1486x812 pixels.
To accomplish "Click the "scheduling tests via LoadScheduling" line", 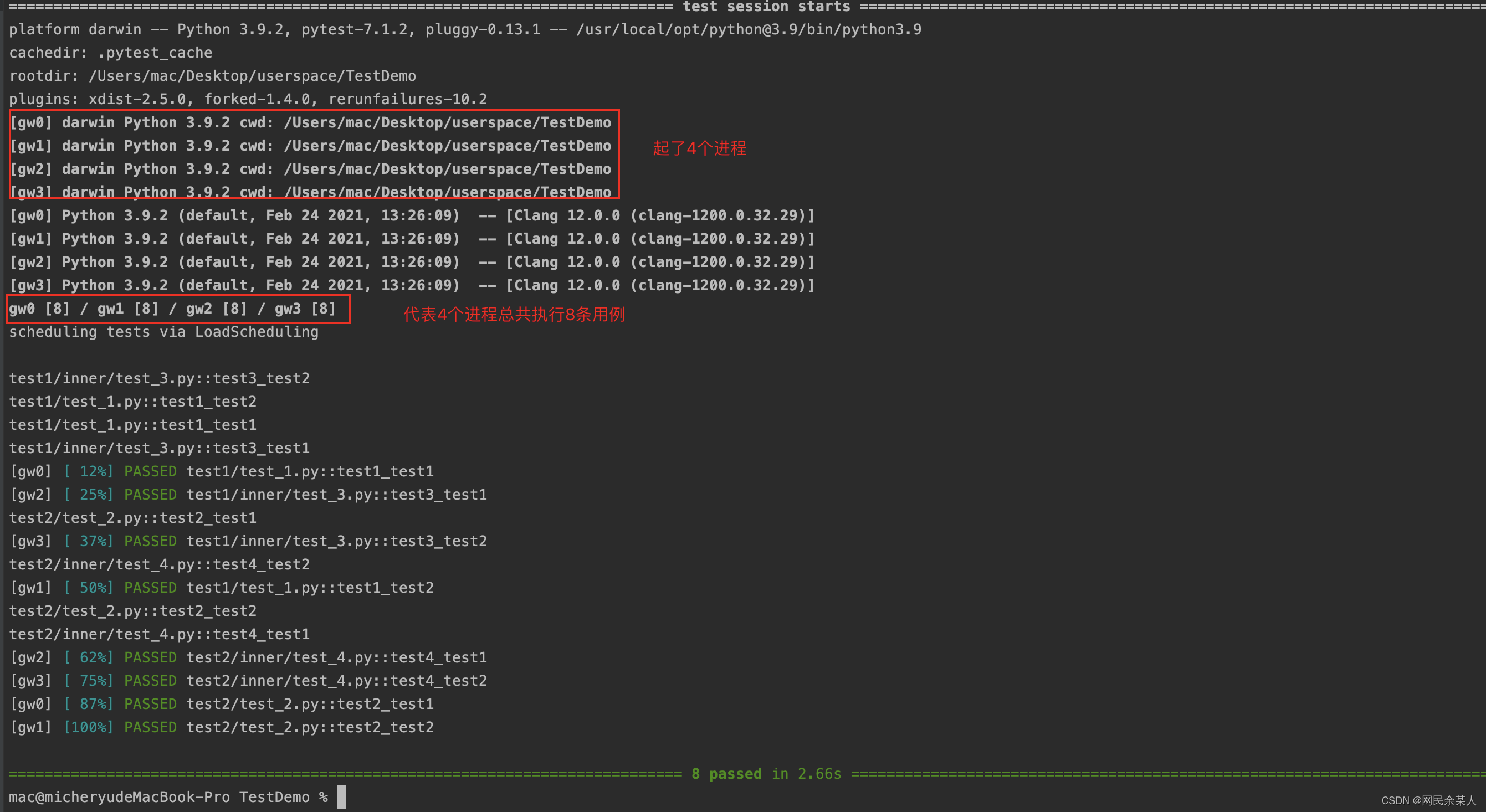I will (163, 332).
